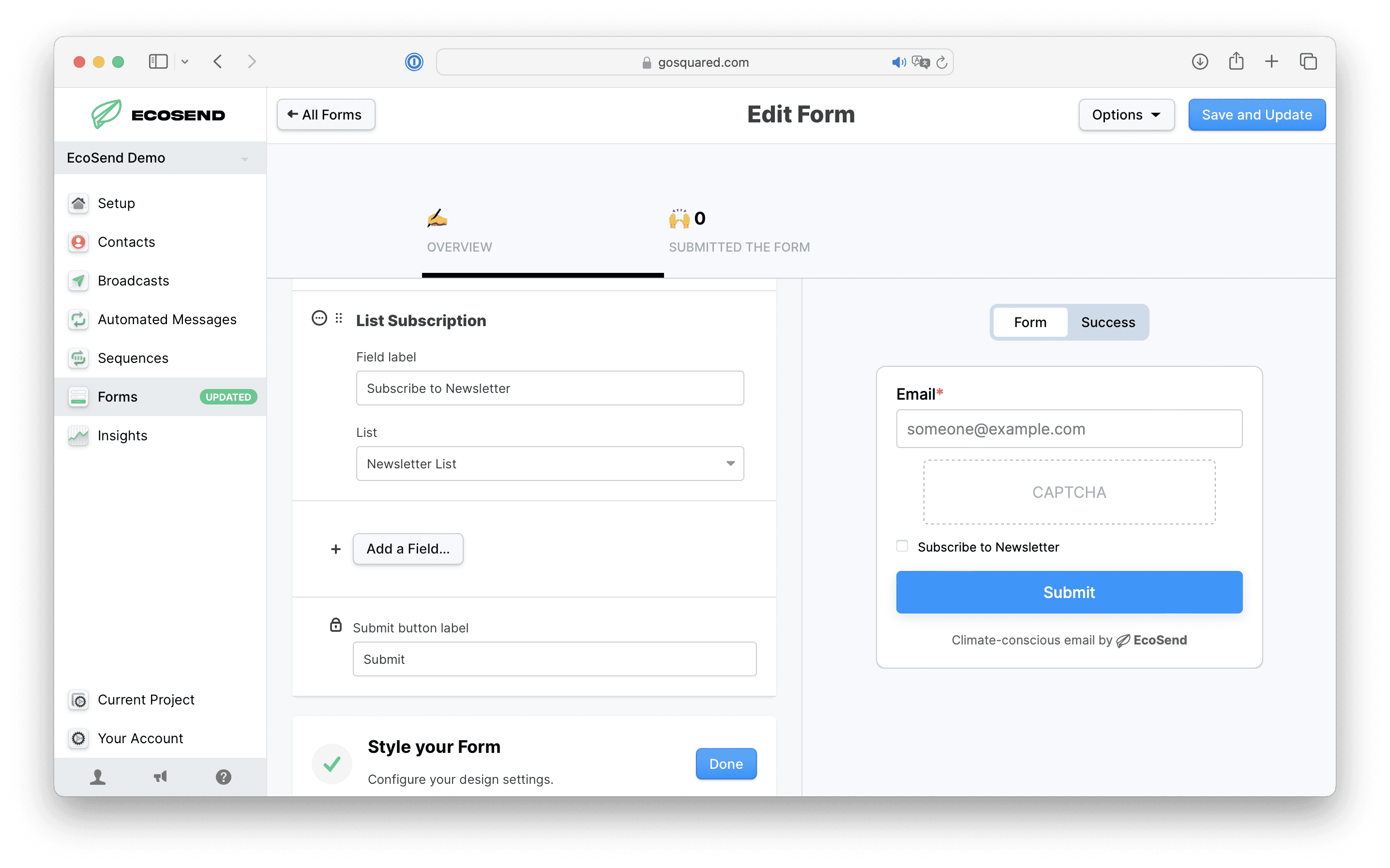This screenshot has height=868, width=1390.
Task: Go back to All Forms
Action: [326, 115]
